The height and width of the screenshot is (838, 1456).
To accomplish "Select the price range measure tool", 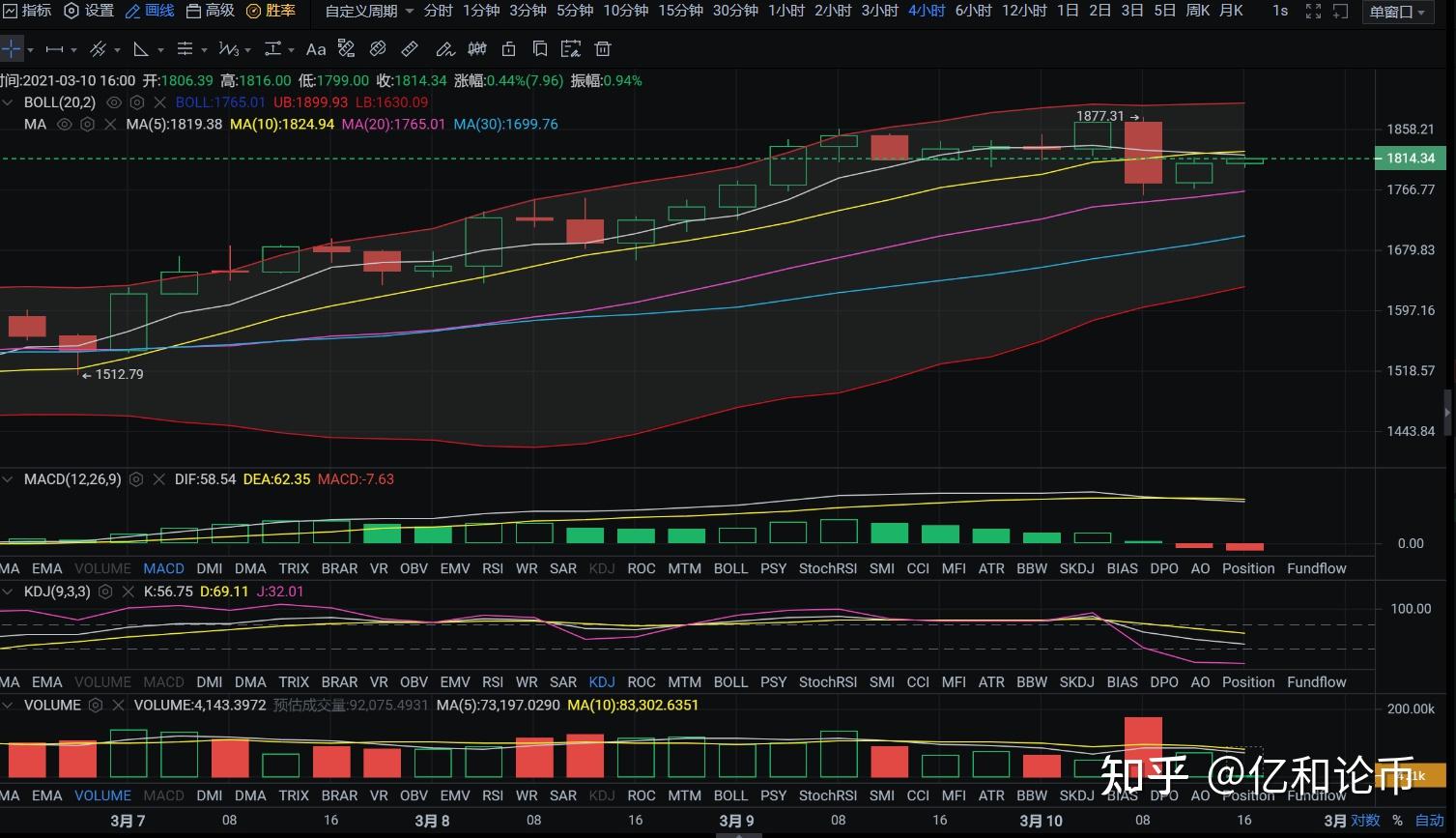I will click(x=272, y=48).
